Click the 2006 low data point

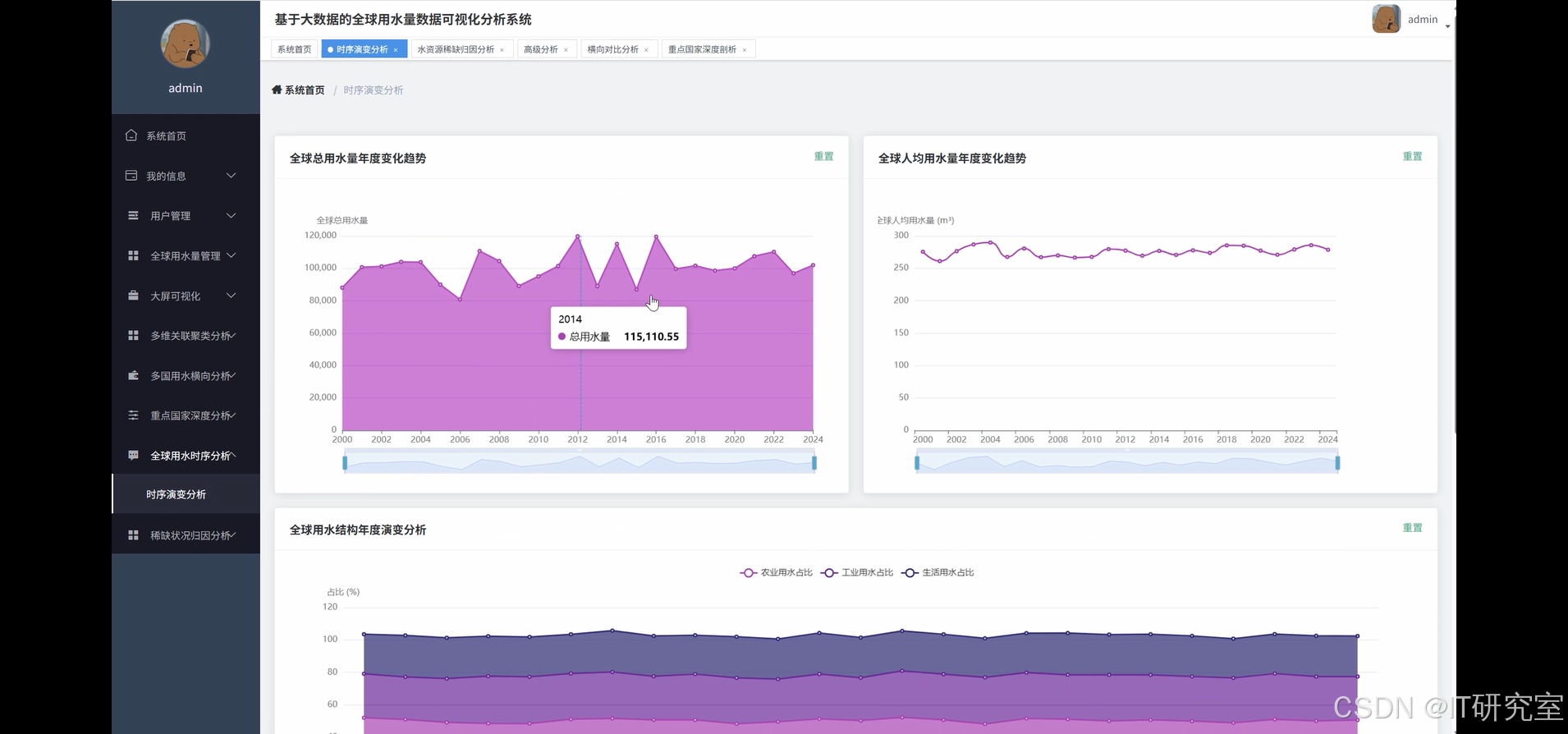pyautogui.click(x=460, y=299)
